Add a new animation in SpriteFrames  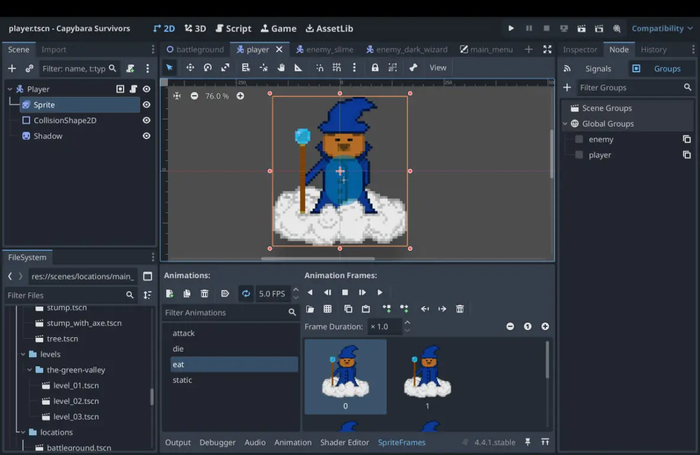170,293
